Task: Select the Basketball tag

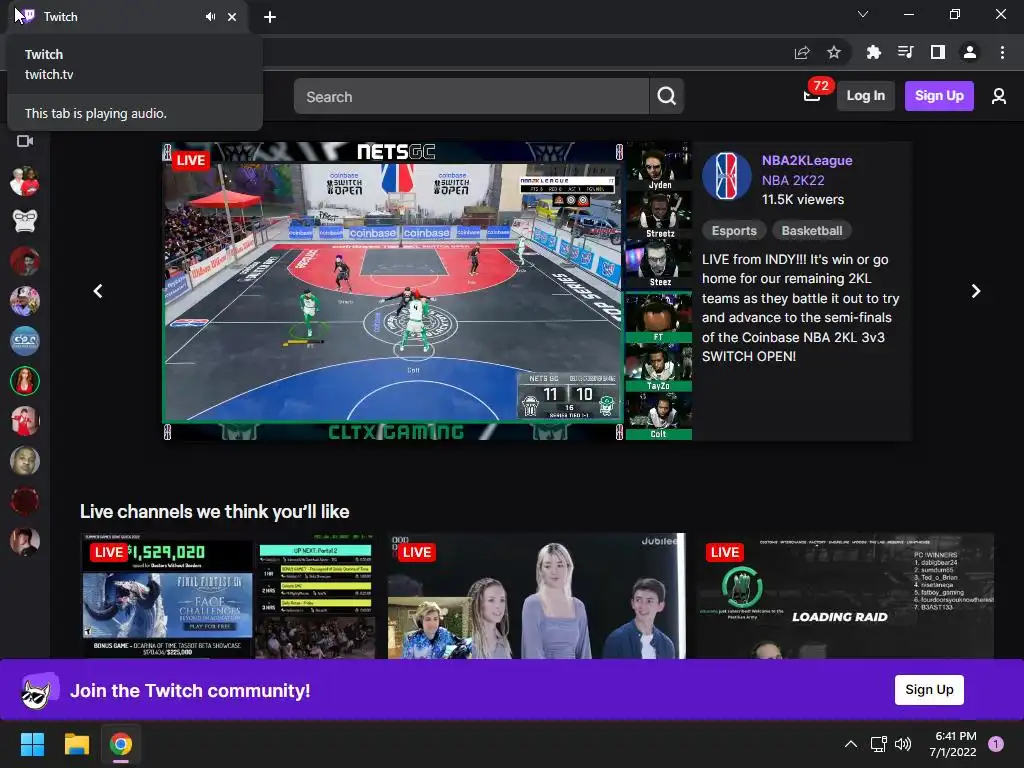Action: click(812, 231)
